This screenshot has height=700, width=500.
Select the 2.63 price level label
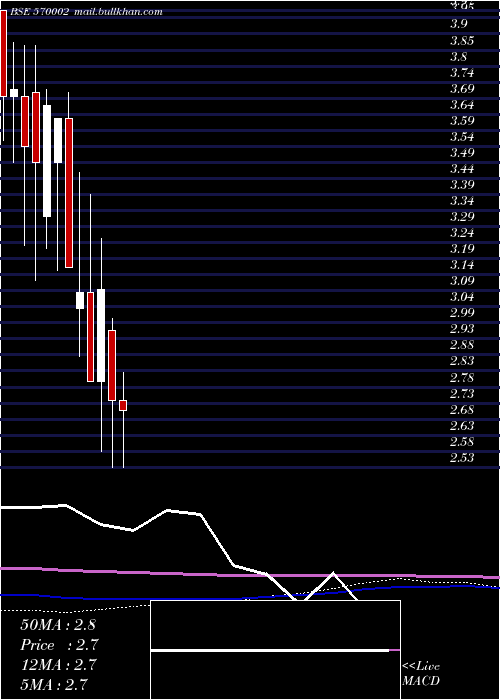click(x=462, y=425)
